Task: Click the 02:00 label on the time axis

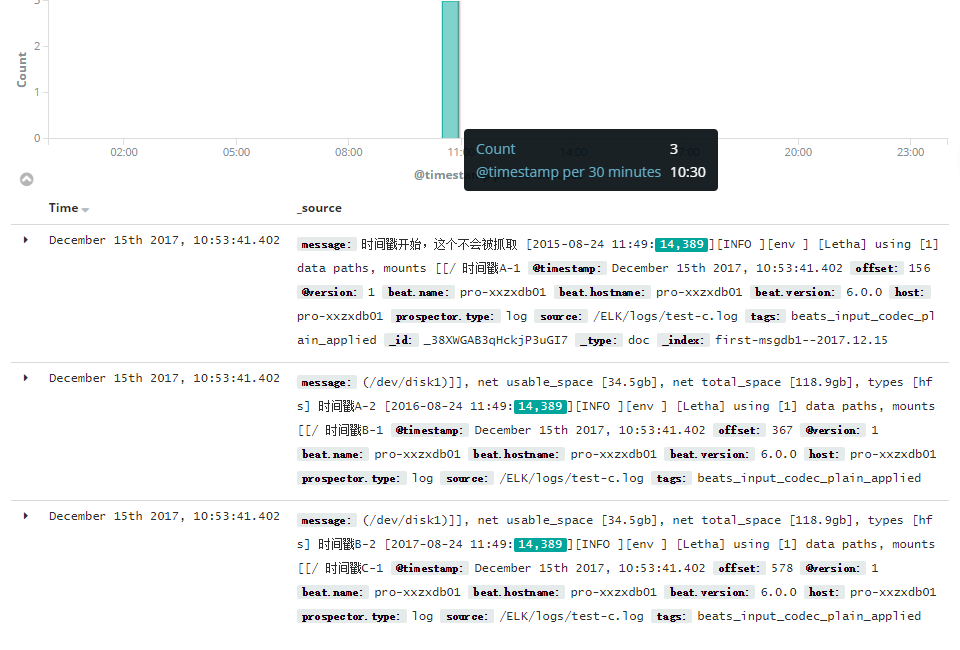Action: click(x=124, y=152)
